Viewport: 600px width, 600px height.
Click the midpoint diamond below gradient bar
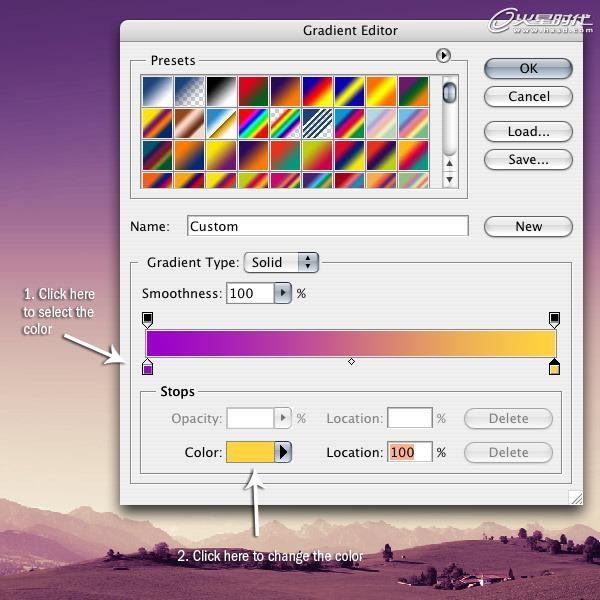pyautogui.click(x=351, y=361)
